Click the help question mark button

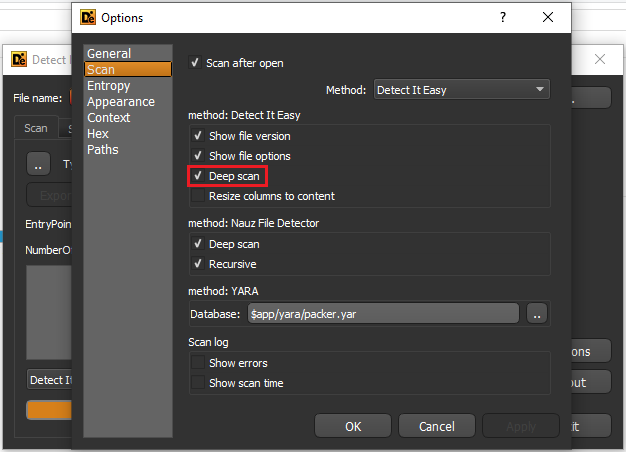click(503, 17)
